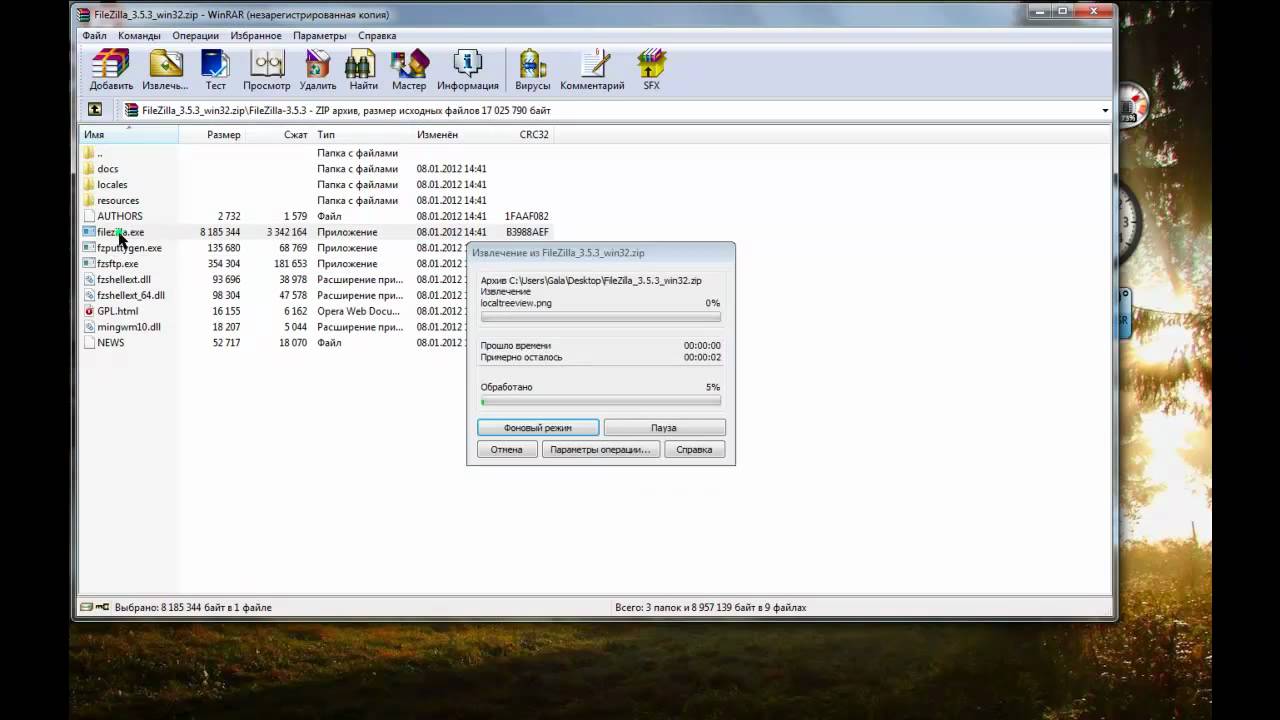This screenshot has width=1280, height=720.
Task: Select fzshellext.dll file
Action: [x=123, y=280]
